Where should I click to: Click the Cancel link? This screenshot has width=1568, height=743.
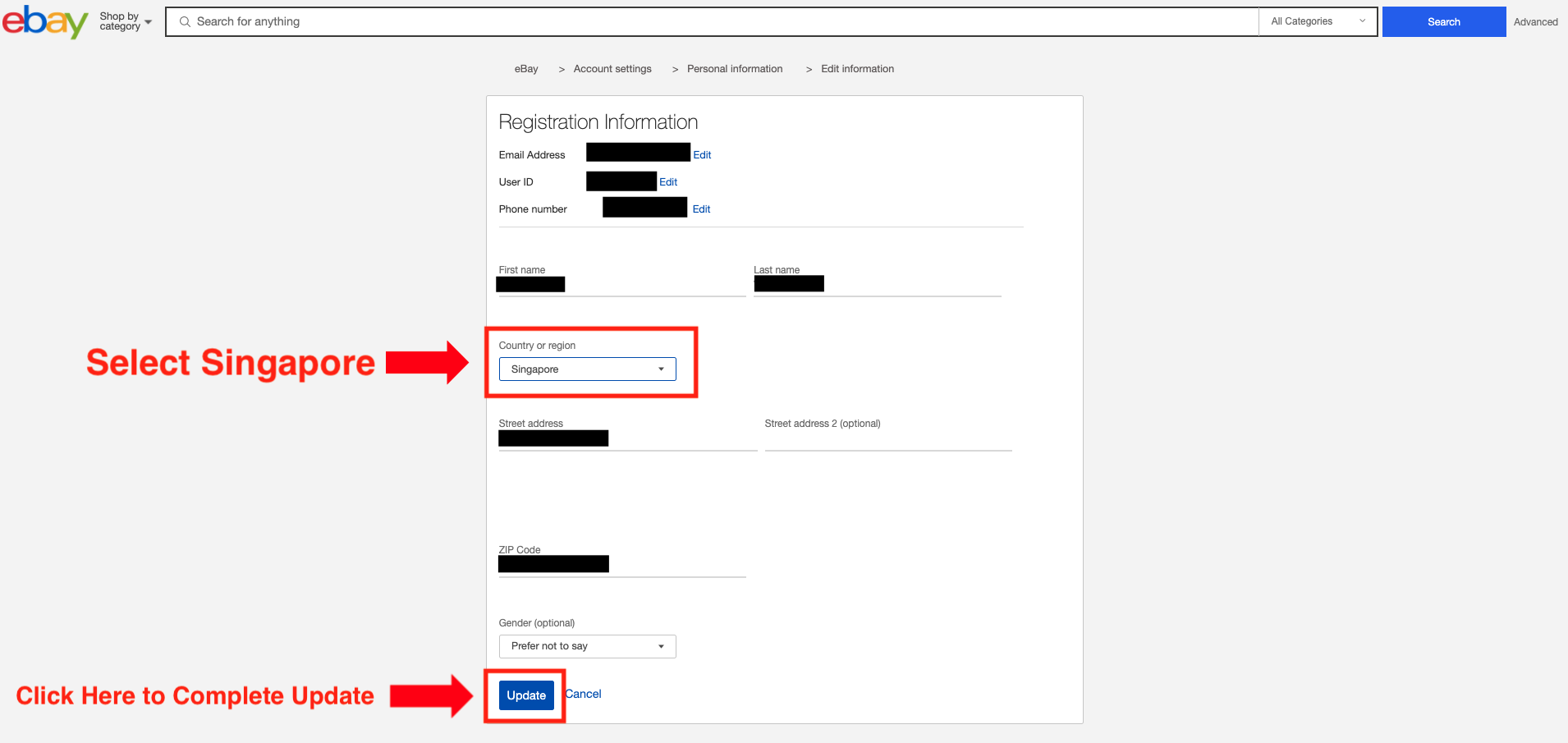click(x=584, y=694)
